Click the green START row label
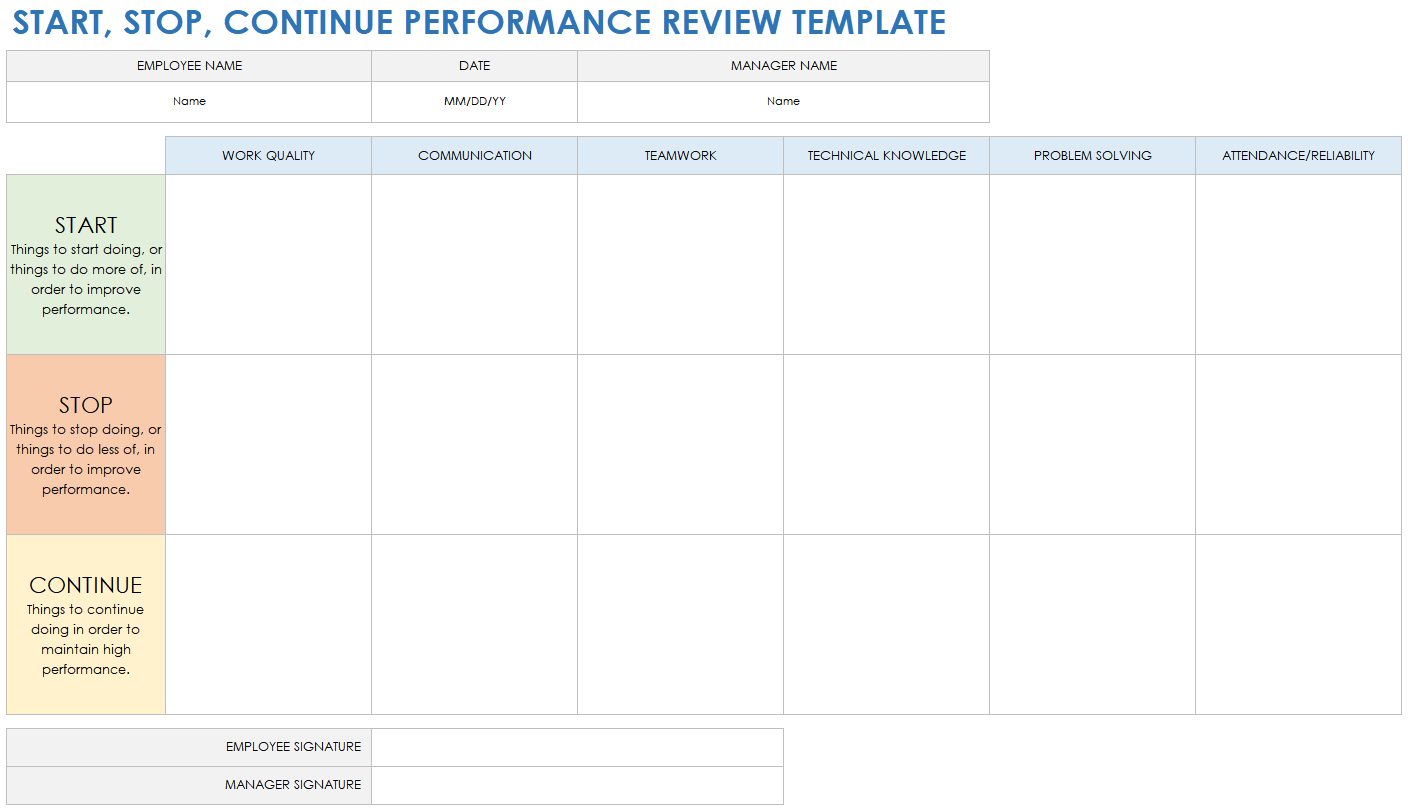The width and height of the screenshot is (1408, 810). click(x=86, y=265)
